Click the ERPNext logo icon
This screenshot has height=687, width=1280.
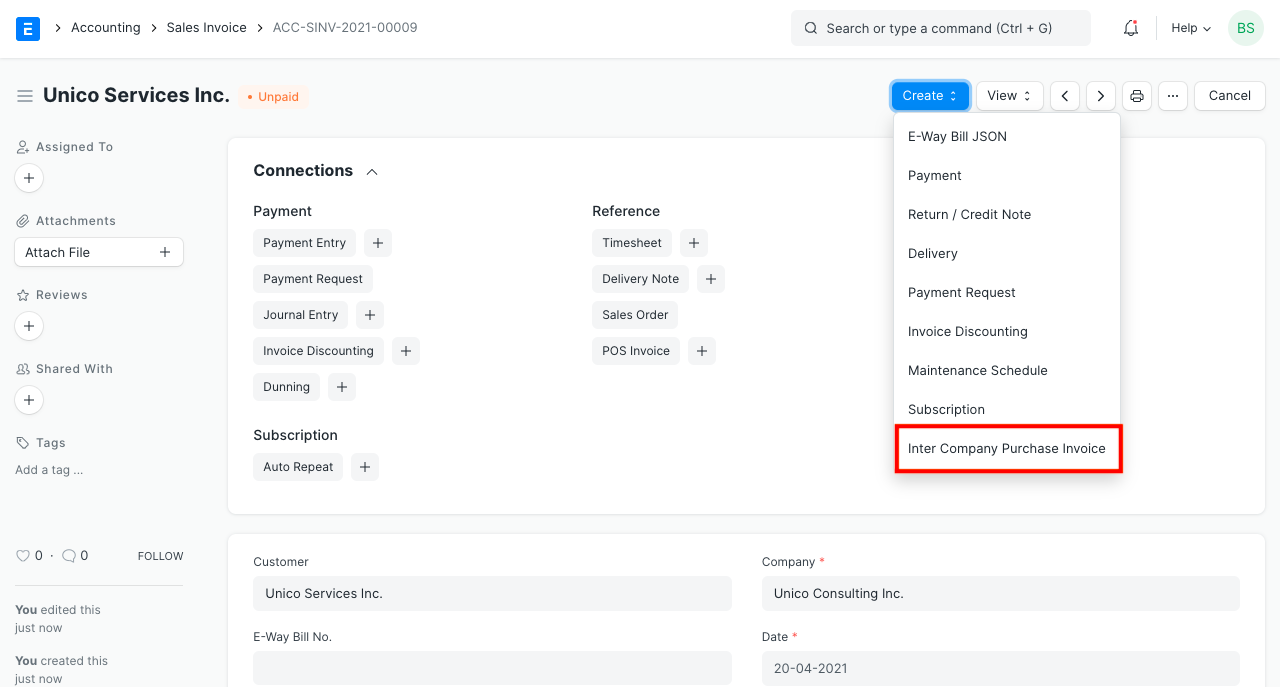pyautogui.click(x=27, y=27)
